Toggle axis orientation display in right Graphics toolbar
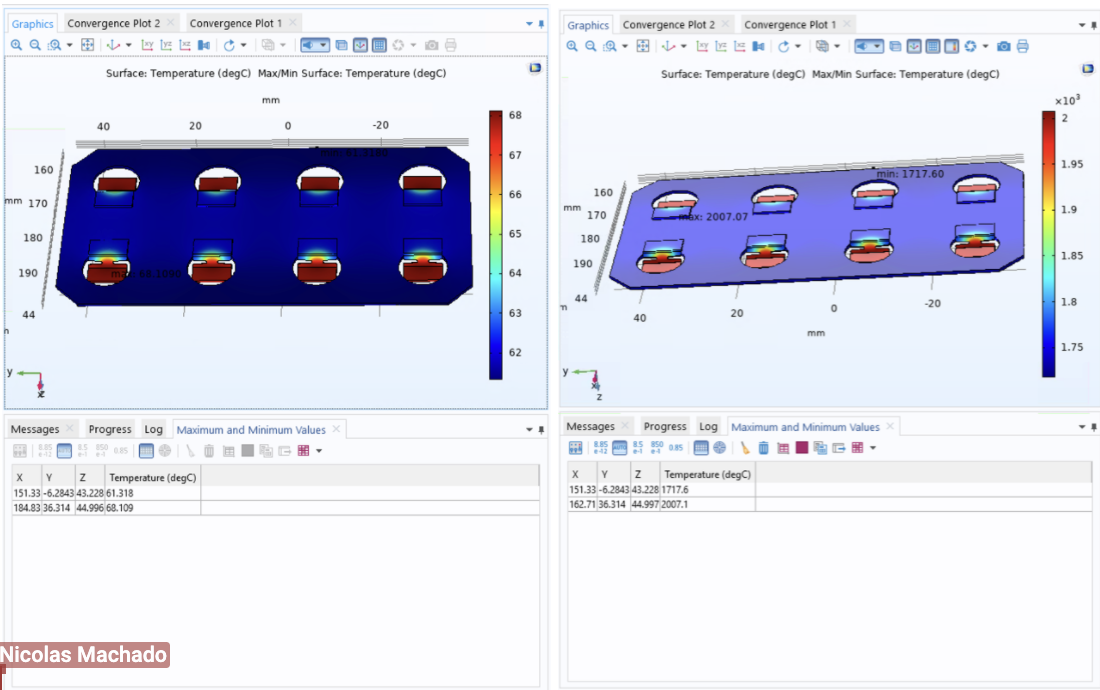Viewport: 1100px width, 690px height. coord(914,46)
